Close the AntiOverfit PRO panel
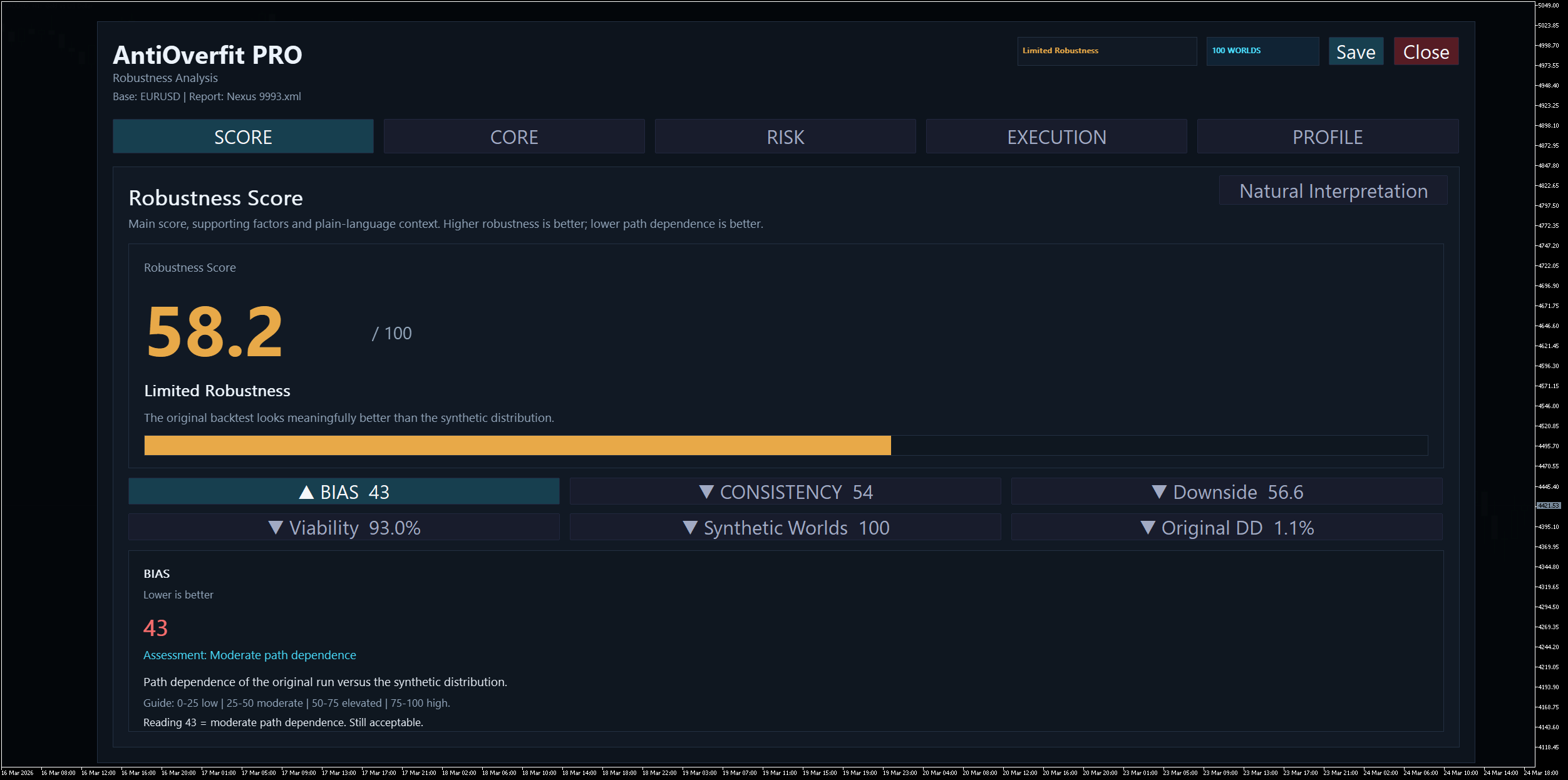This screenshot has width=1568, height=780. (1425, 51)
